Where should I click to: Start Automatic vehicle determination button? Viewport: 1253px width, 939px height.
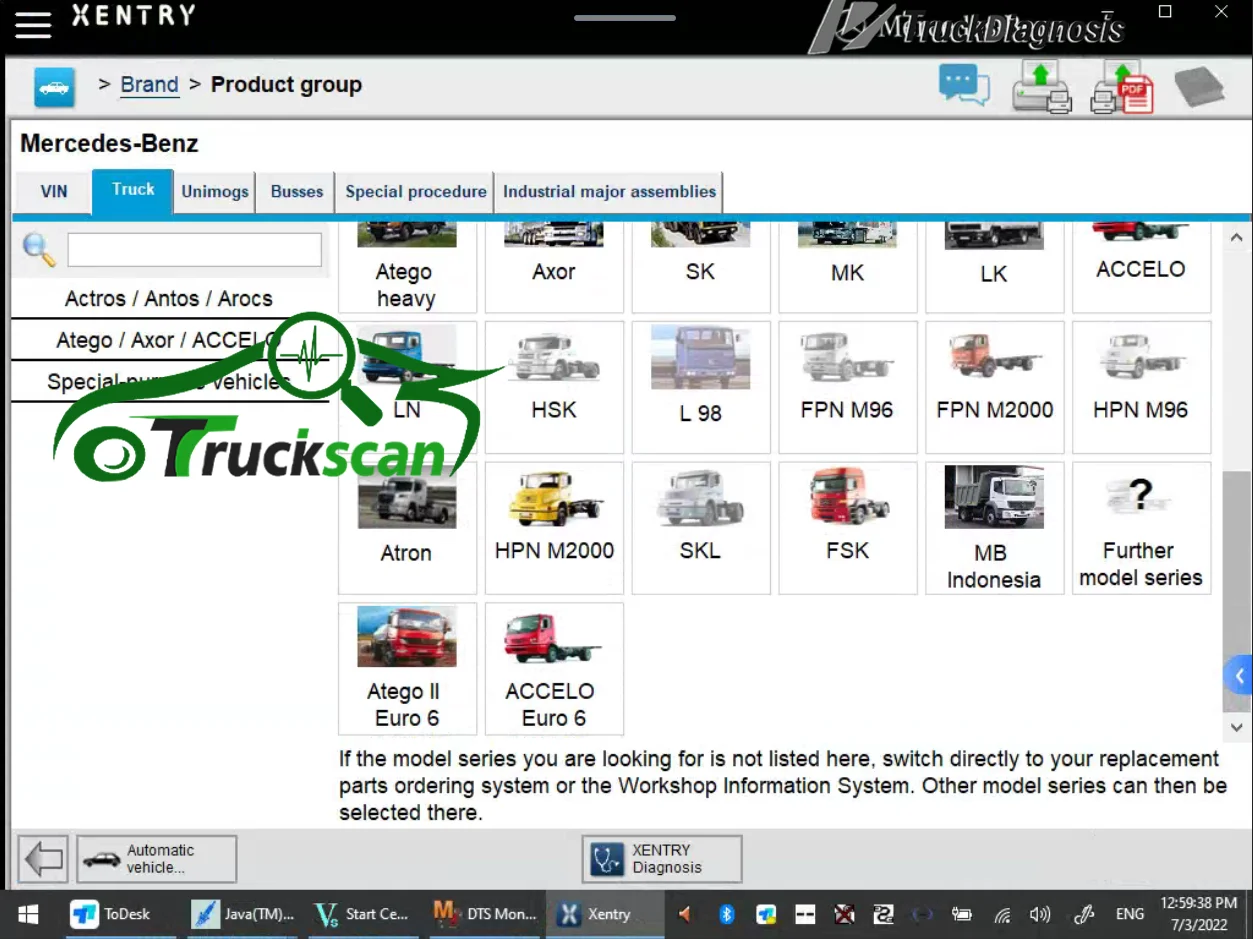pos(157,859)
